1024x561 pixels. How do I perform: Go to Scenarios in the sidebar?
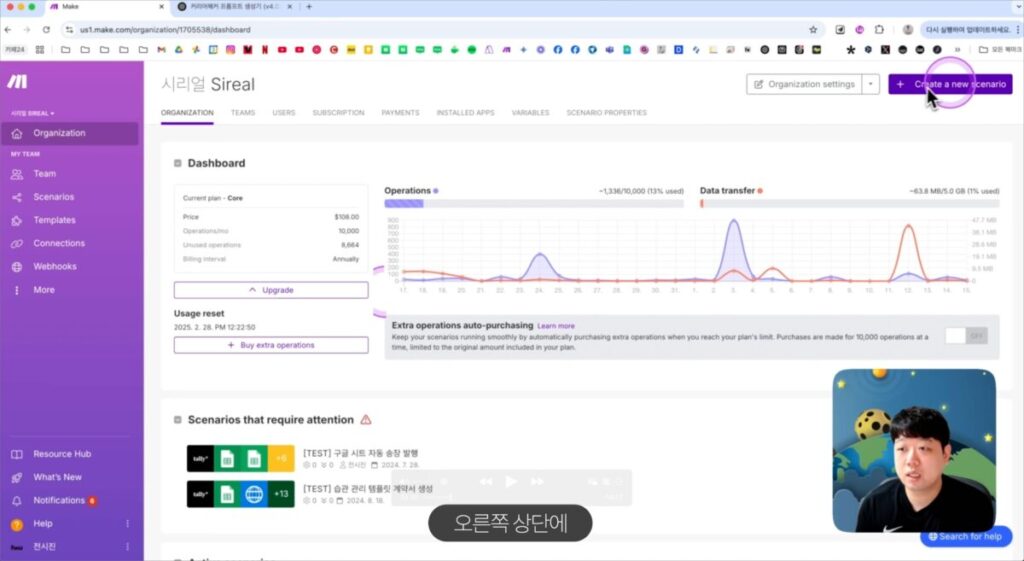coord(54,197)
